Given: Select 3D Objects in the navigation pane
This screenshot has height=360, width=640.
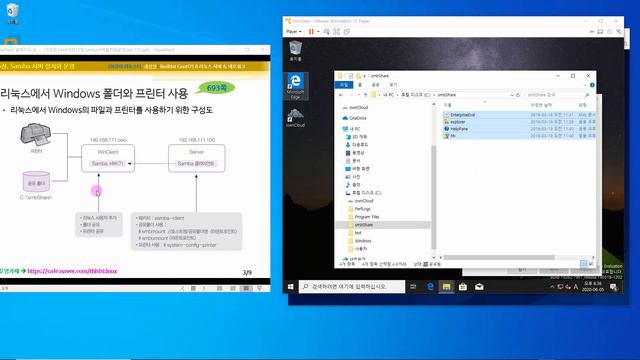Looking at the screenshot, I should click(x=356, y=137).
